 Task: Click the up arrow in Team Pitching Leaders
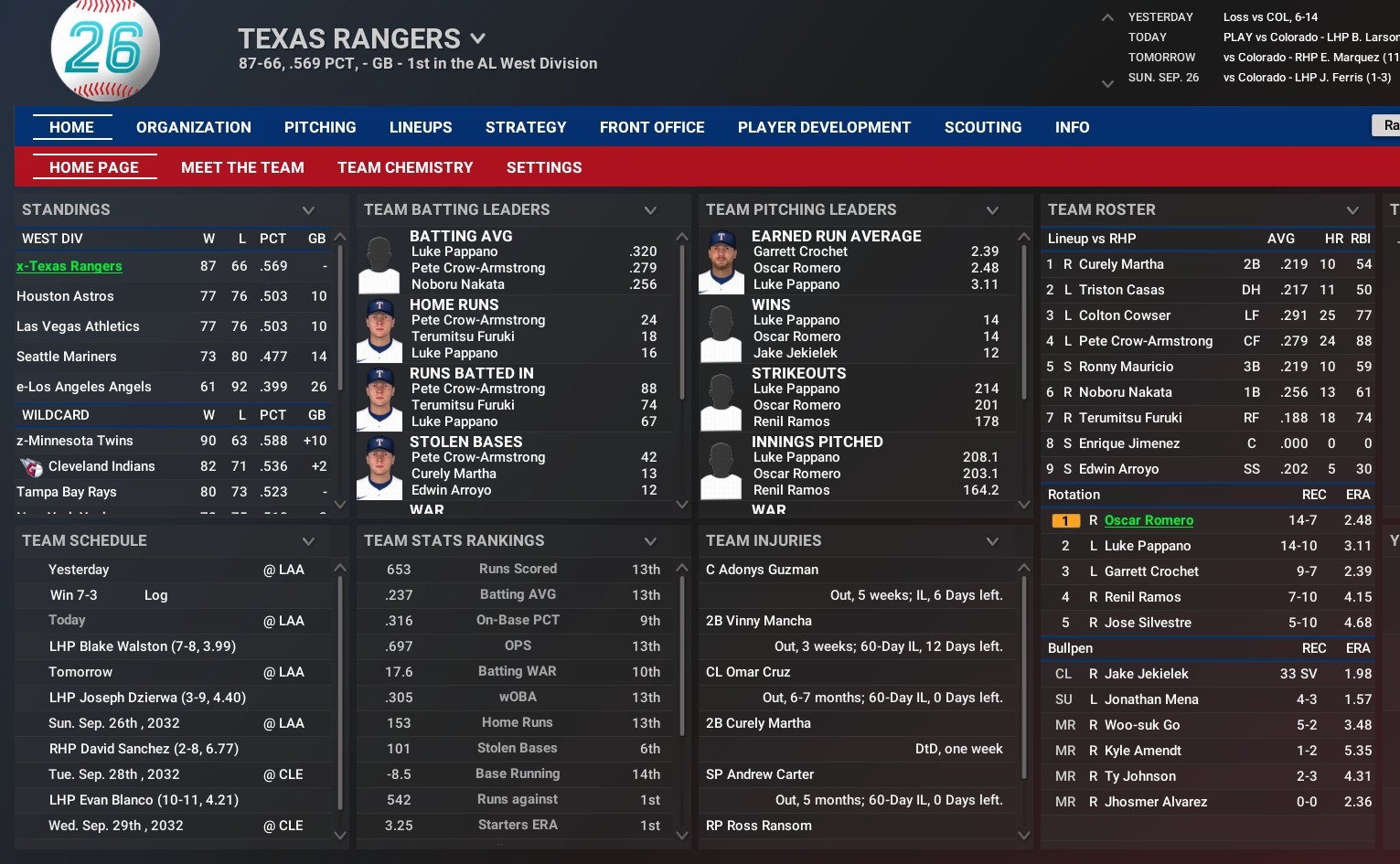click(1024, 237)
